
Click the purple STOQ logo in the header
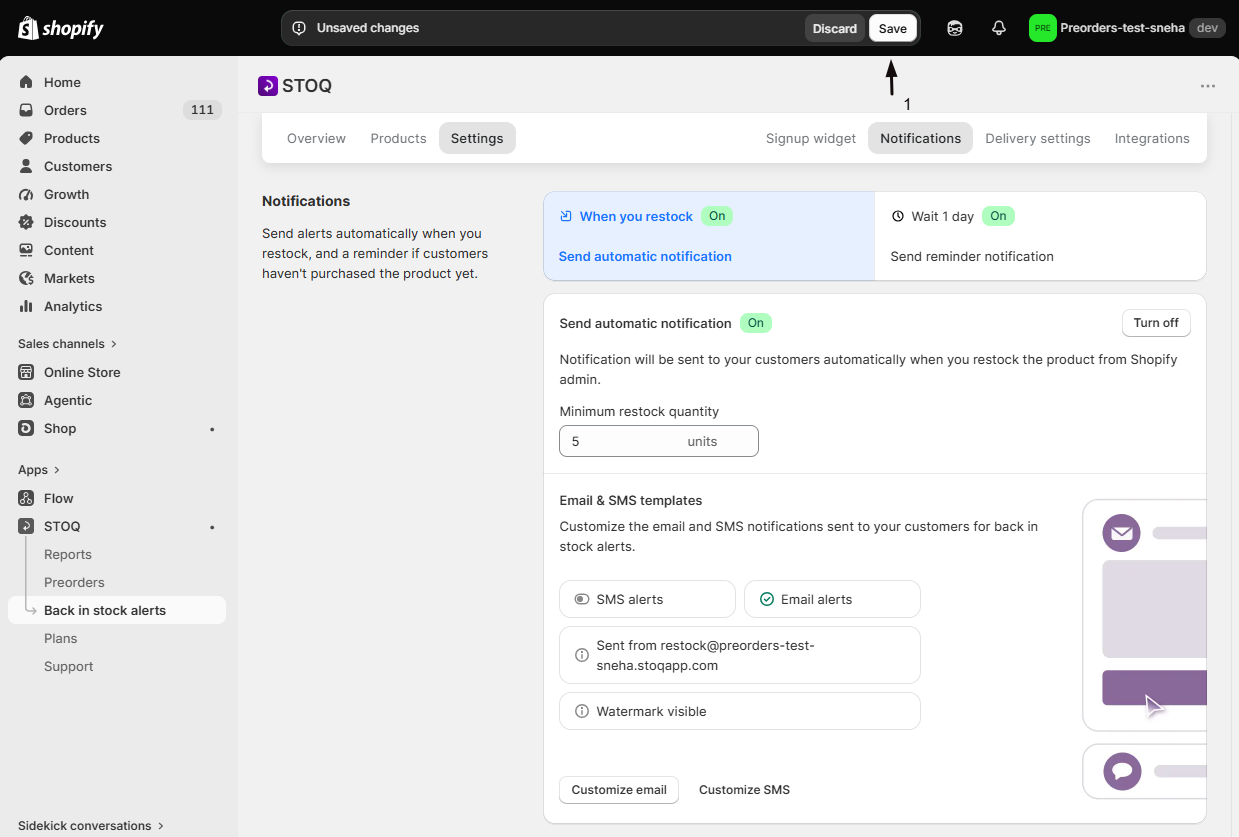[x=267, y=86]
